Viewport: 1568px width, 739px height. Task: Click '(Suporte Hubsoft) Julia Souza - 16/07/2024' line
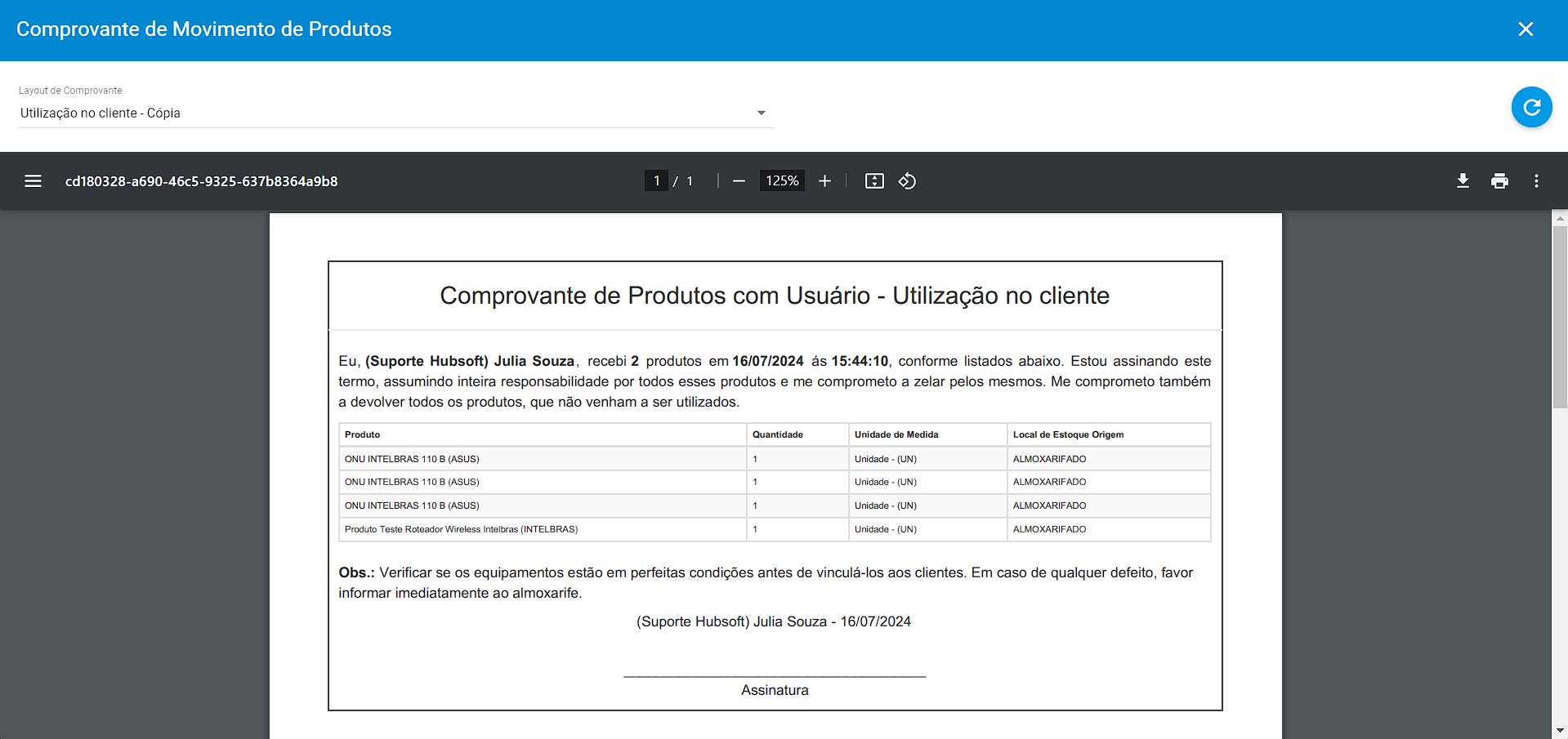(x=774, y=621)
